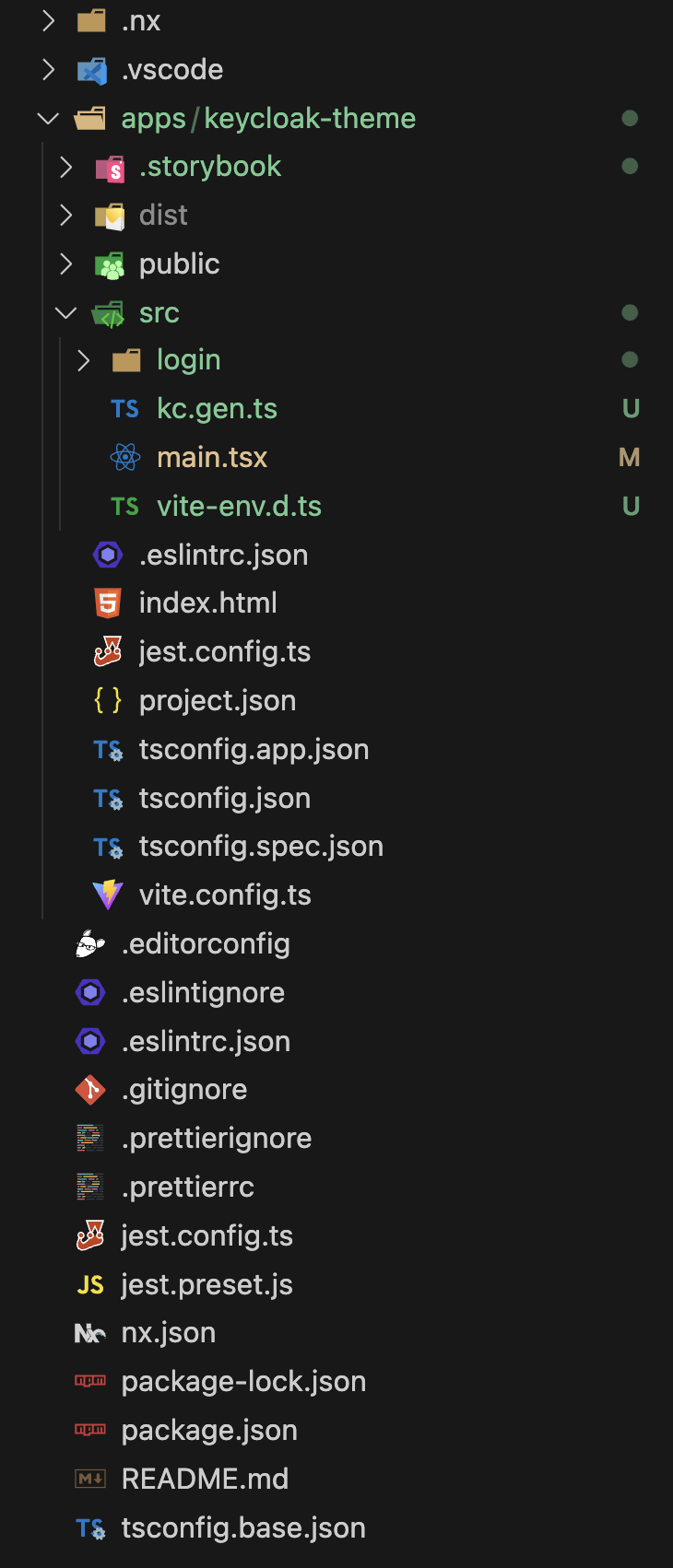Click the Nx logo icon beside nx.json

[90, 1333]
